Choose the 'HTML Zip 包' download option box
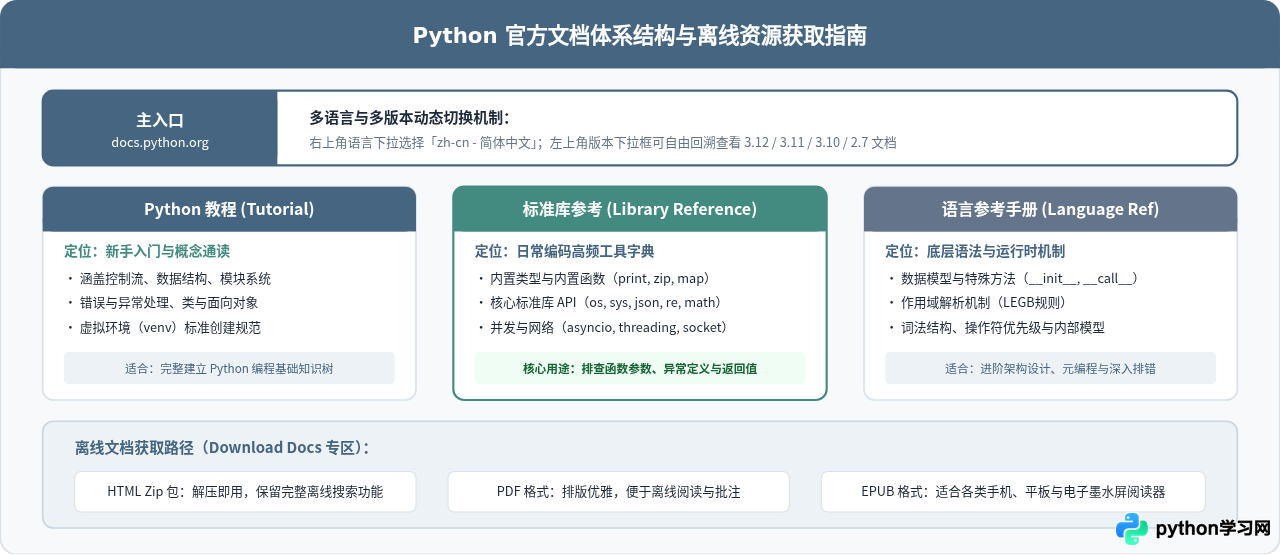The height and width of the screenshot is (555, 1280). pos(245,492)
